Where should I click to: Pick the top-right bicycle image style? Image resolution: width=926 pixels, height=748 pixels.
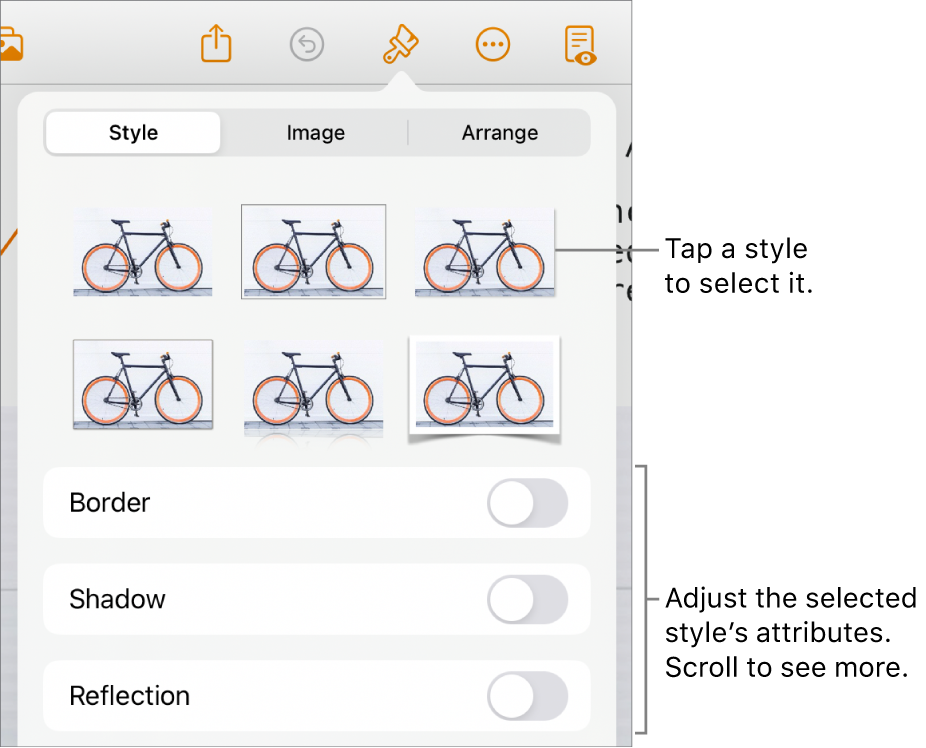tap(484, 252)
